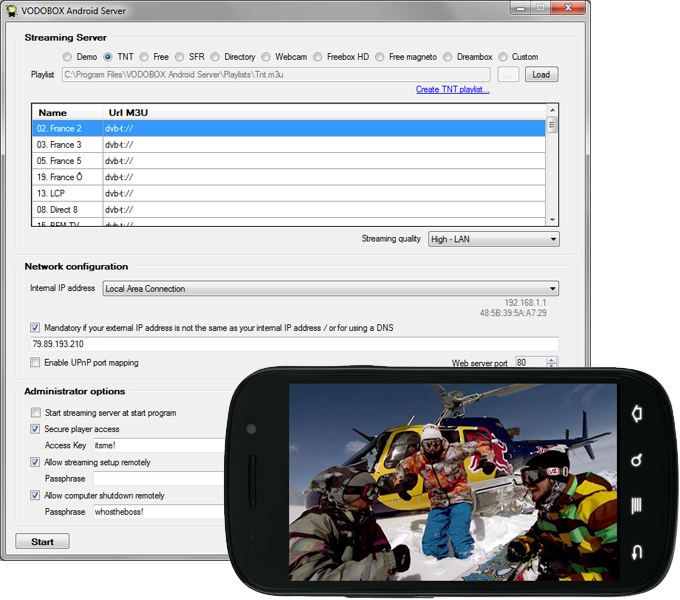Minimize the VODOBOX Android Server window
The width and height of the screenshot is (680, 600).
pos(520,8)
